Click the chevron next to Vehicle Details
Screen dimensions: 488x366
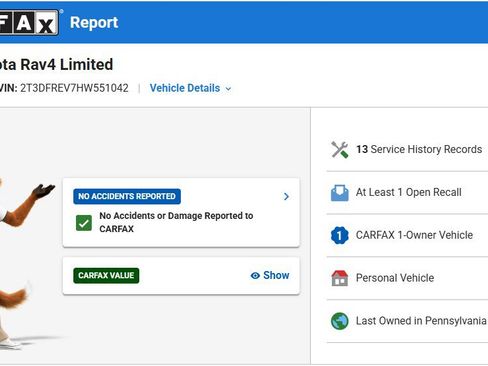pyautogui.click(x=228, y=89)
